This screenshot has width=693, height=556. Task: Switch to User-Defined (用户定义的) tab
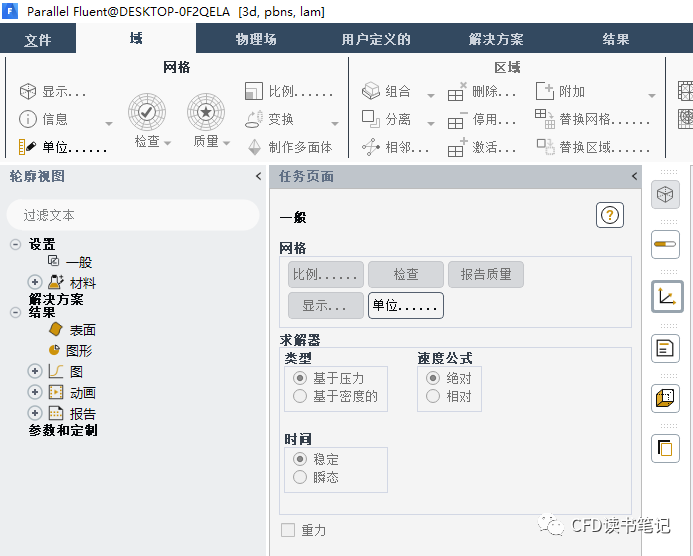click(376, 39)
